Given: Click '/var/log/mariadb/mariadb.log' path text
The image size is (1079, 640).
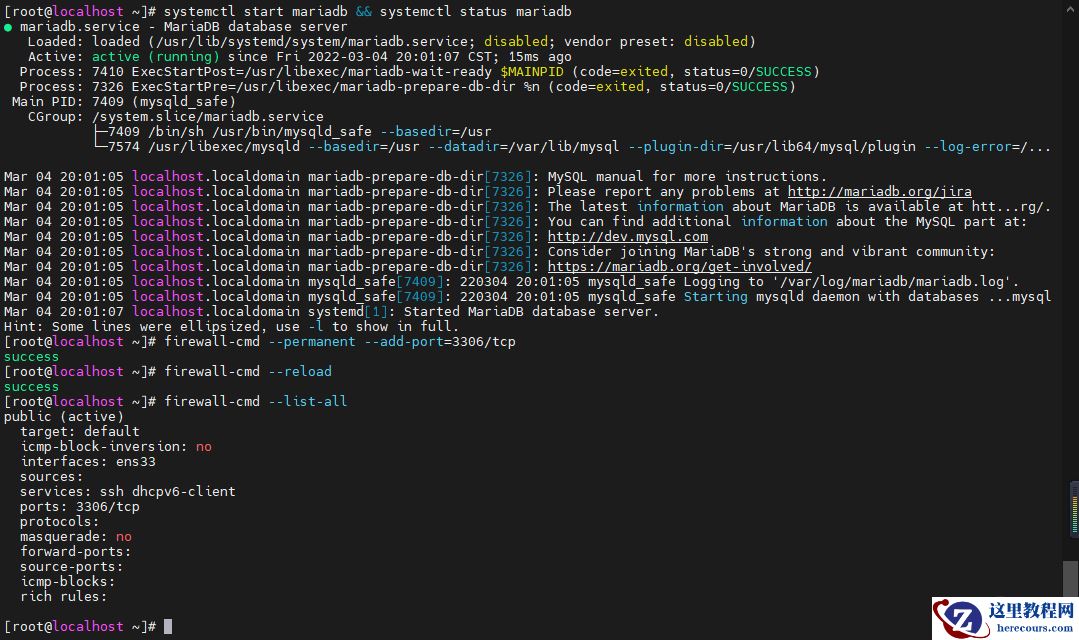Looking at the screenshot, I should pyautogui.click(x=896, y=281).
